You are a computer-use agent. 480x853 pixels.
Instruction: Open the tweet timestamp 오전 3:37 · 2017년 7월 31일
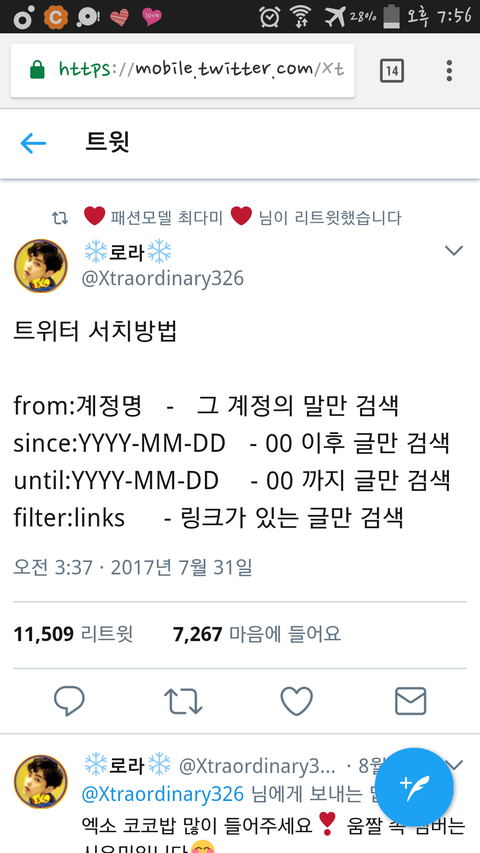(133, 567)
